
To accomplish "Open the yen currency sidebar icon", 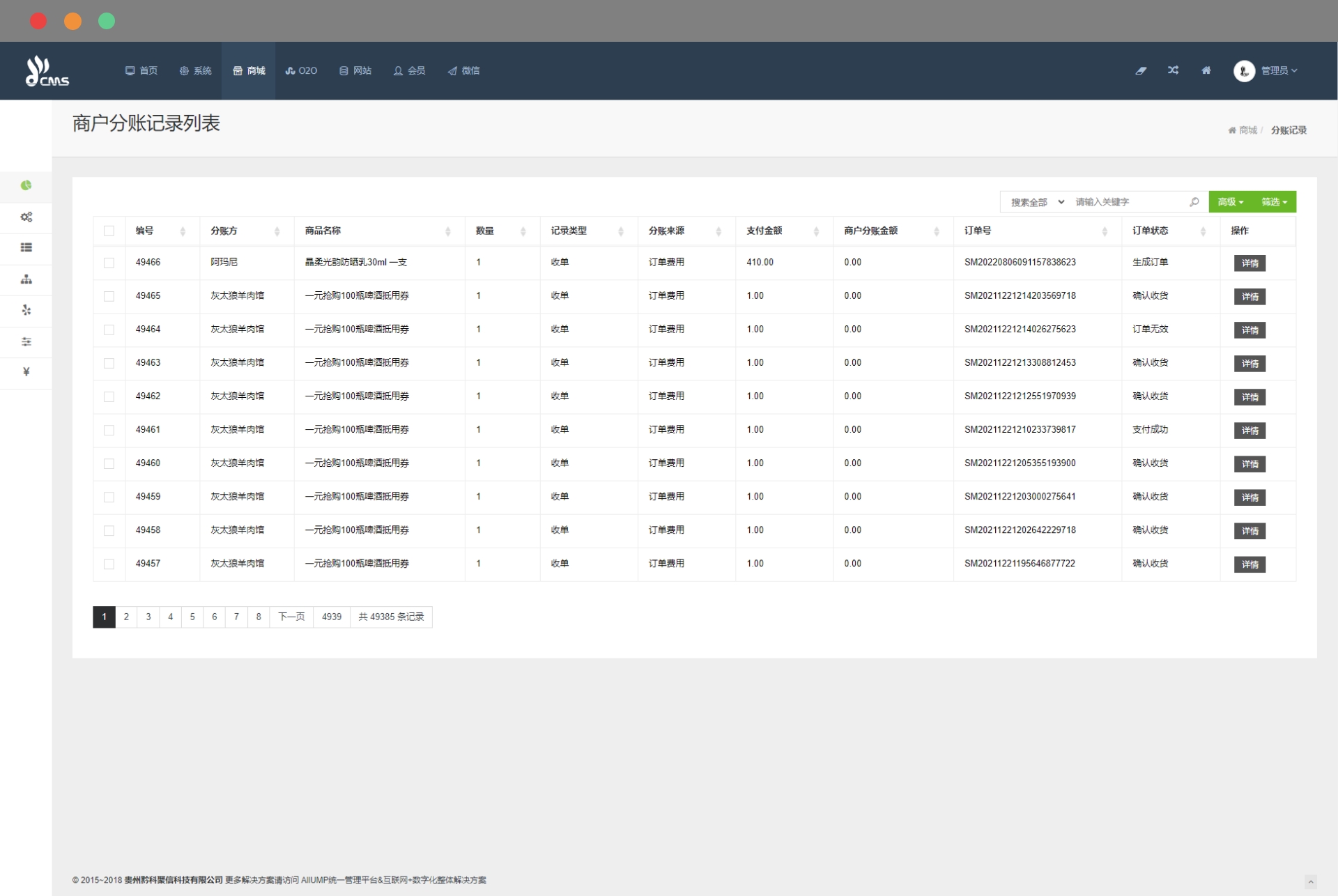I will coord(26,372).
